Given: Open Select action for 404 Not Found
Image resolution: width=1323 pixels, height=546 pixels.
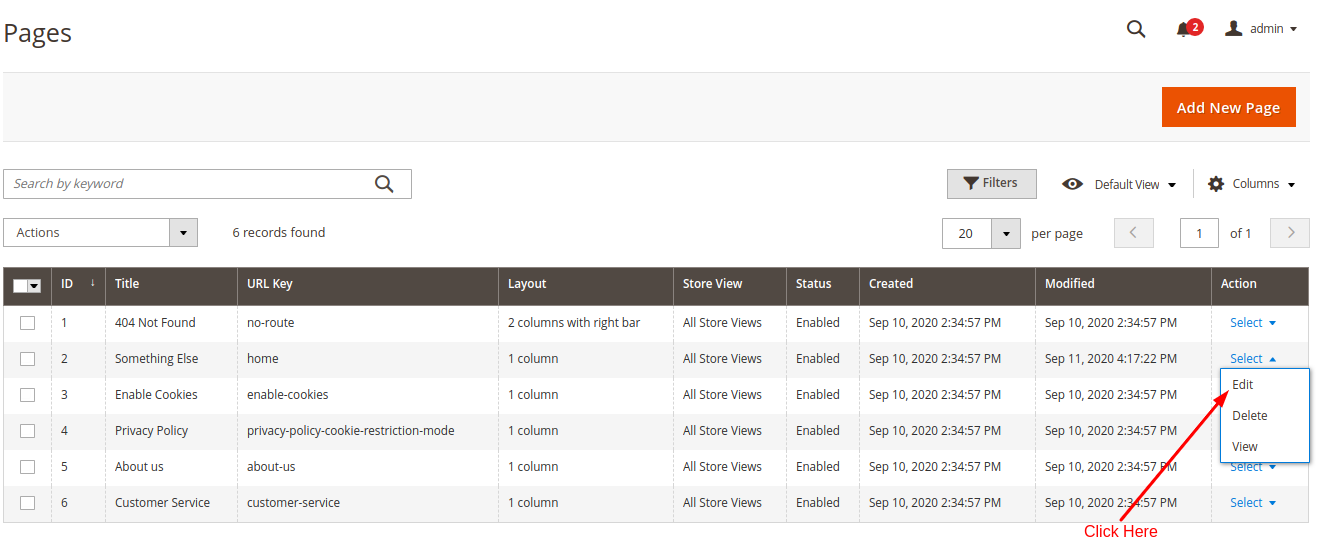Looking at the screenshot, I should pyautogui.click(x=1253, y=323).
